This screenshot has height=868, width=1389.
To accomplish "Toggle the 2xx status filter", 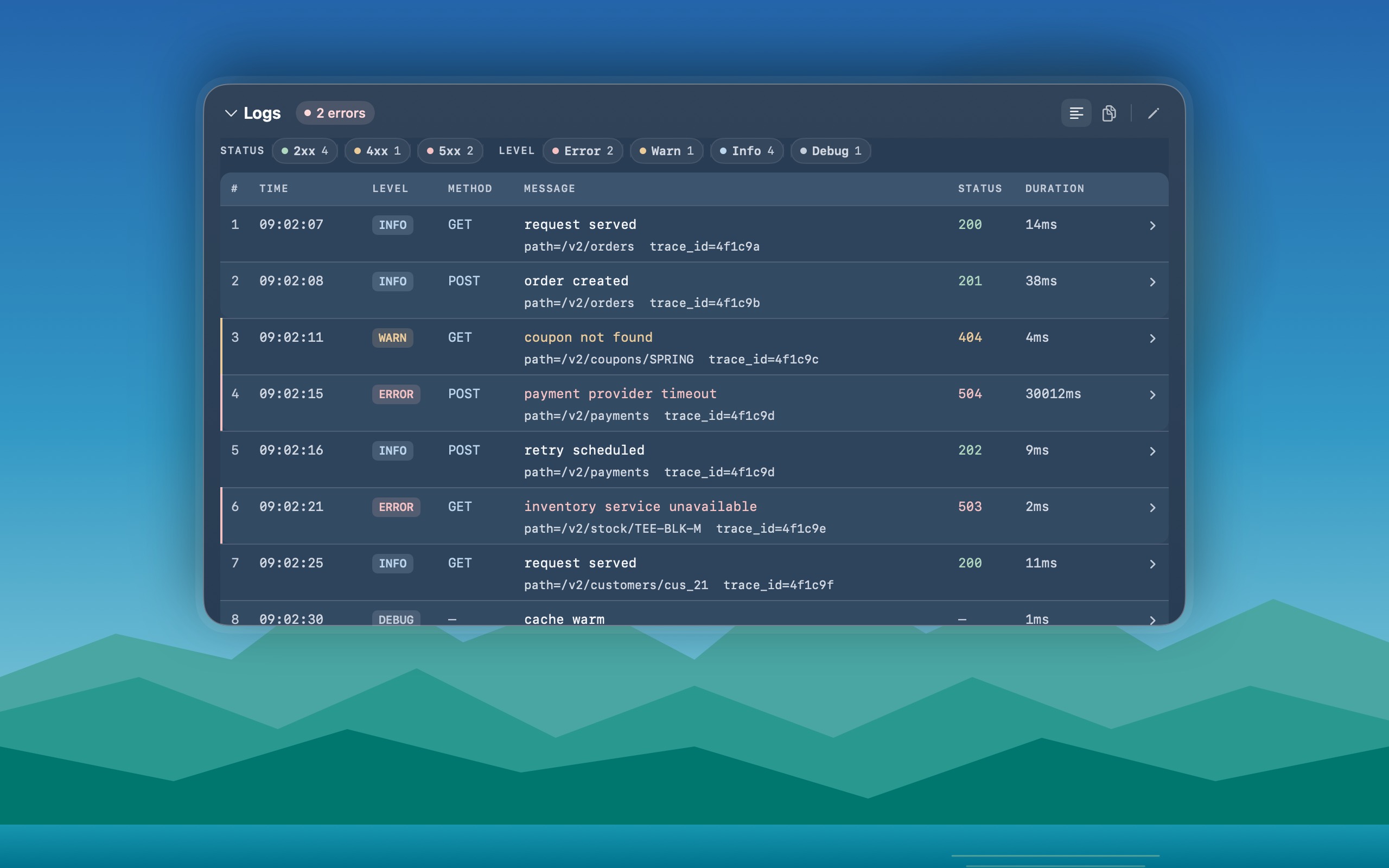I will pyautogui.click(x=305, y=151).
